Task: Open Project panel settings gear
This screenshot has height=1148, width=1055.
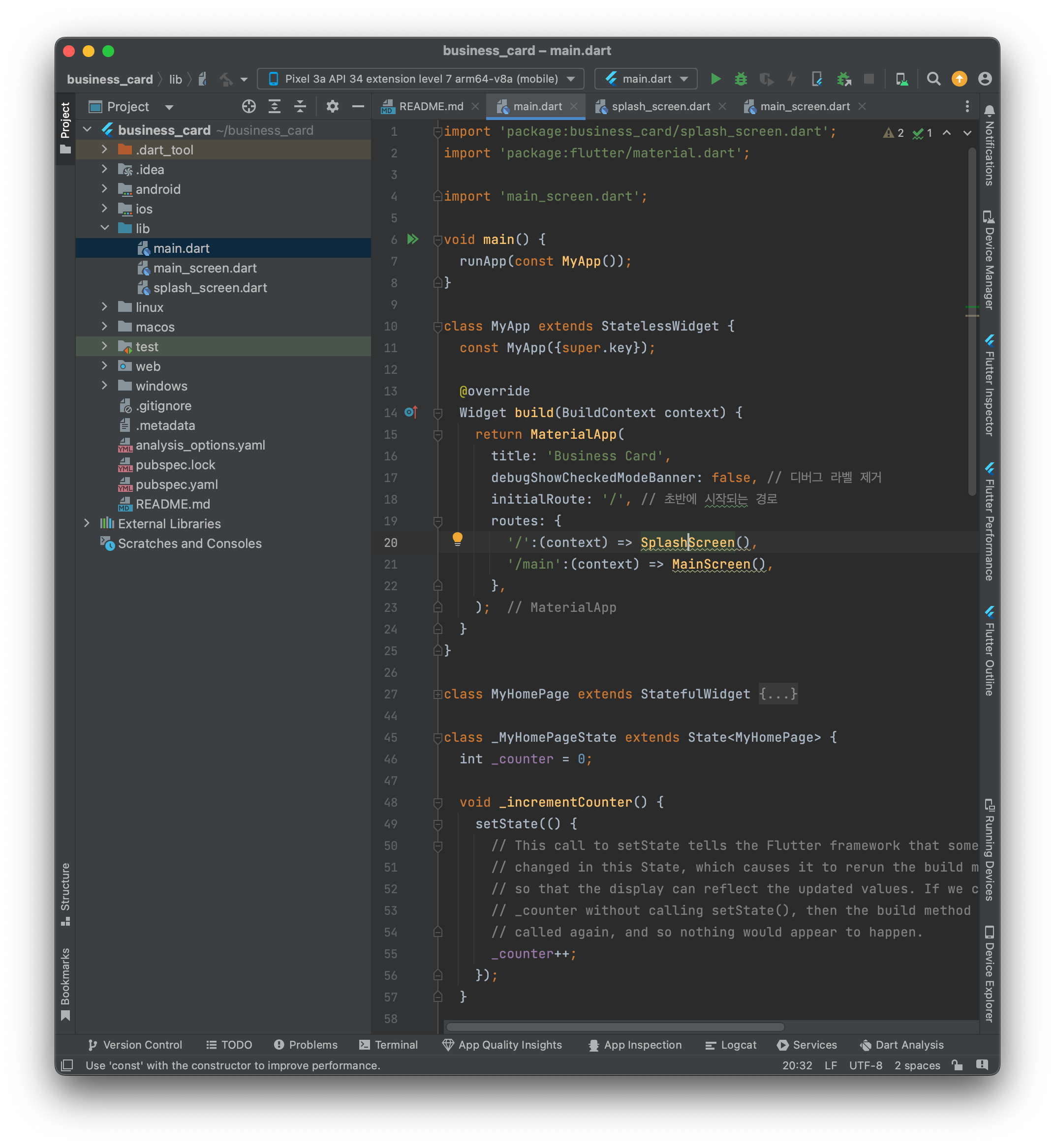Action: click(x=332, y=107)
